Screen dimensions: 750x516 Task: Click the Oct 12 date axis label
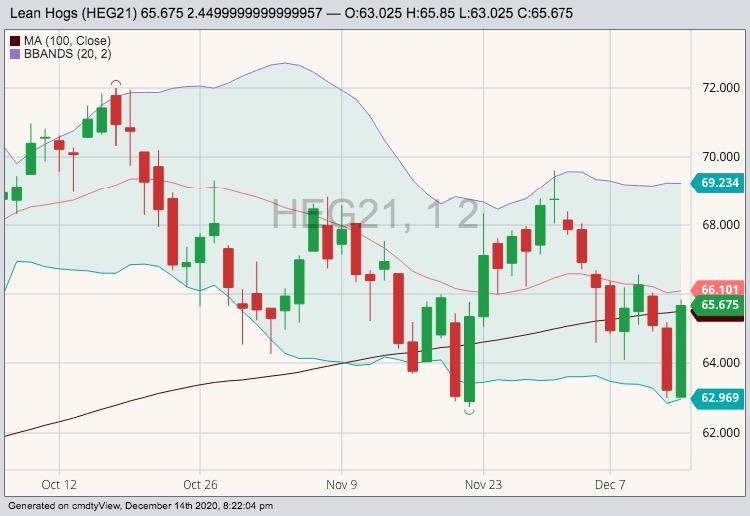tap(59, 484)
